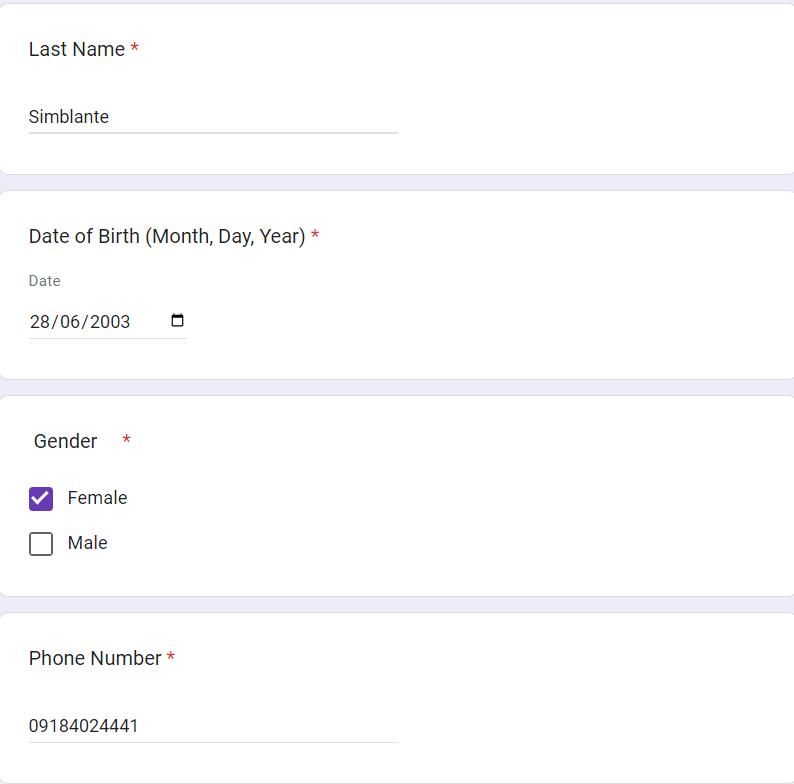Uncheck the Female checkbox

point(41,498)
